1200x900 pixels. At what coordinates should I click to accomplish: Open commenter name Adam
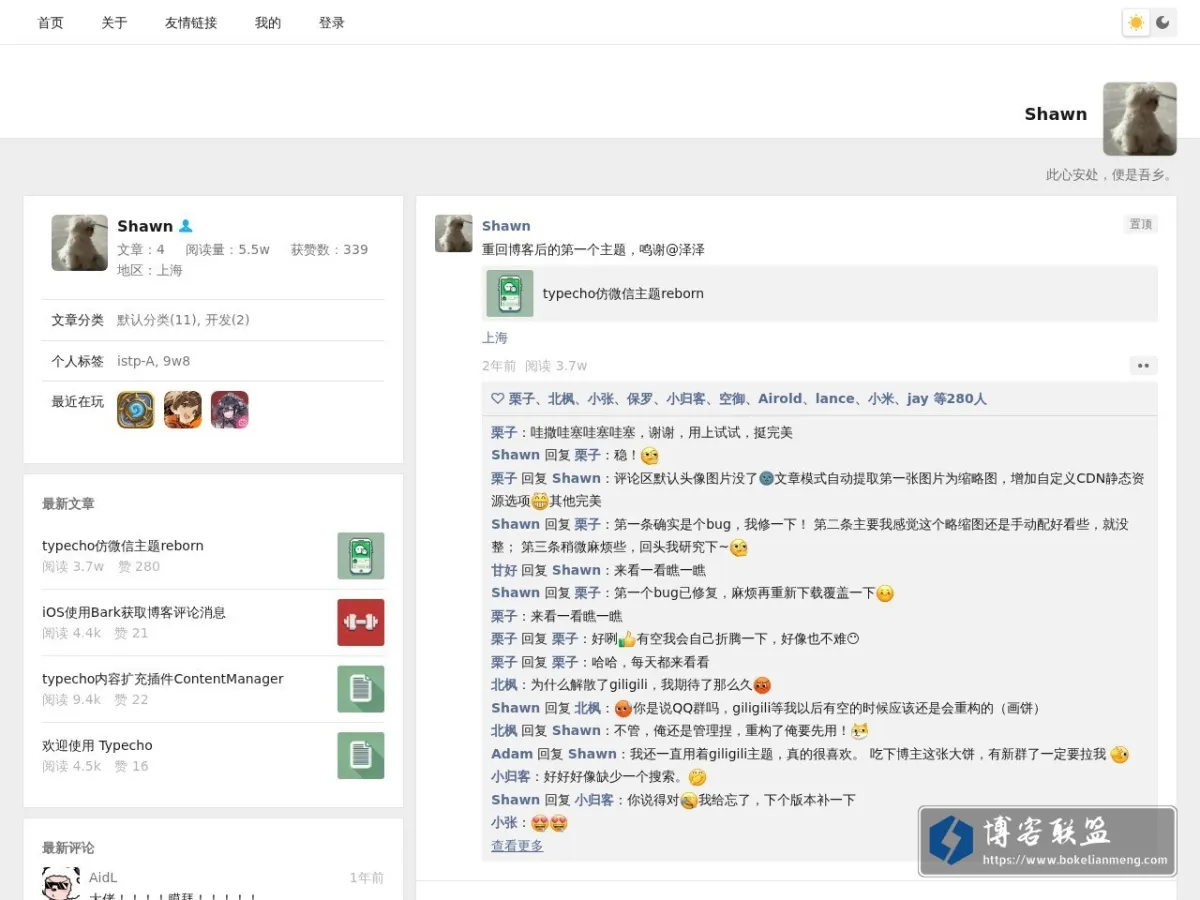click(x=512, y=754)
